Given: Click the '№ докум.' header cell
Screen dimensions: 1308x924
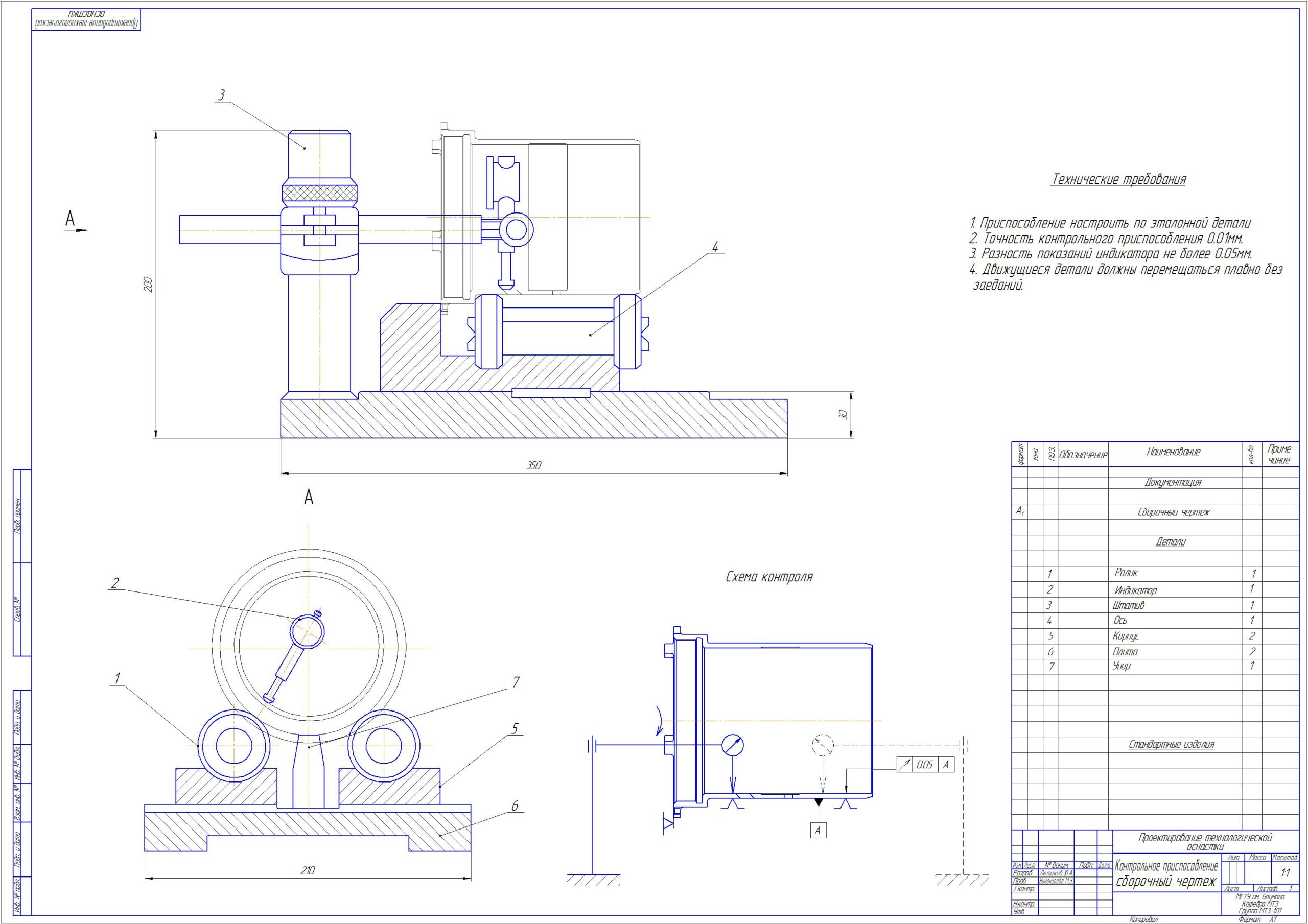Looking at the screenshot, I should [1056, 865].
